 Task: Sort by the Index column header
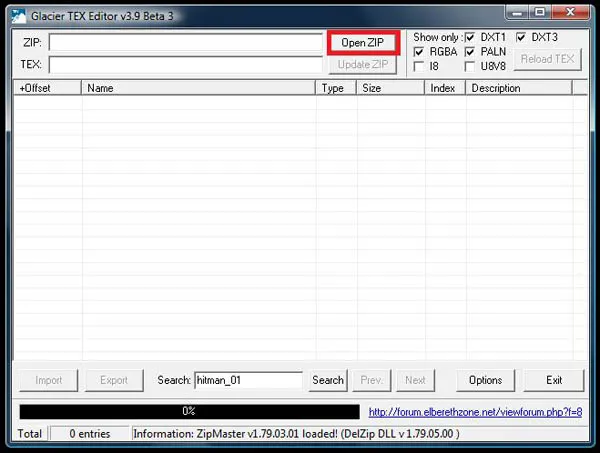click(x=445, y=88)
